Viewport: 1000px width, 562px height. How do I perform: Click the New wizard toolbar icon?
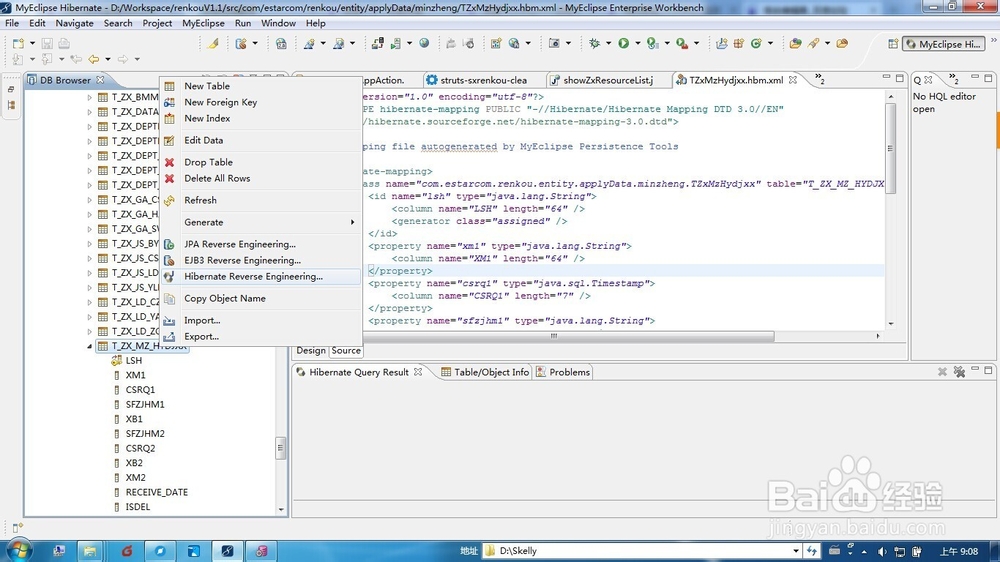coord(18,43)
